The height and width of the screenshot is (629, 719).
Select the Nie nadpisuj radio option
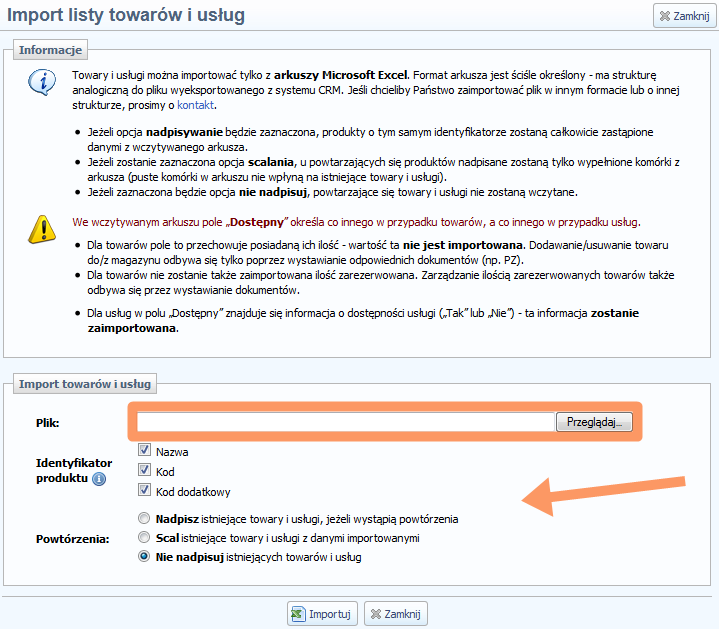pos(144,556)
